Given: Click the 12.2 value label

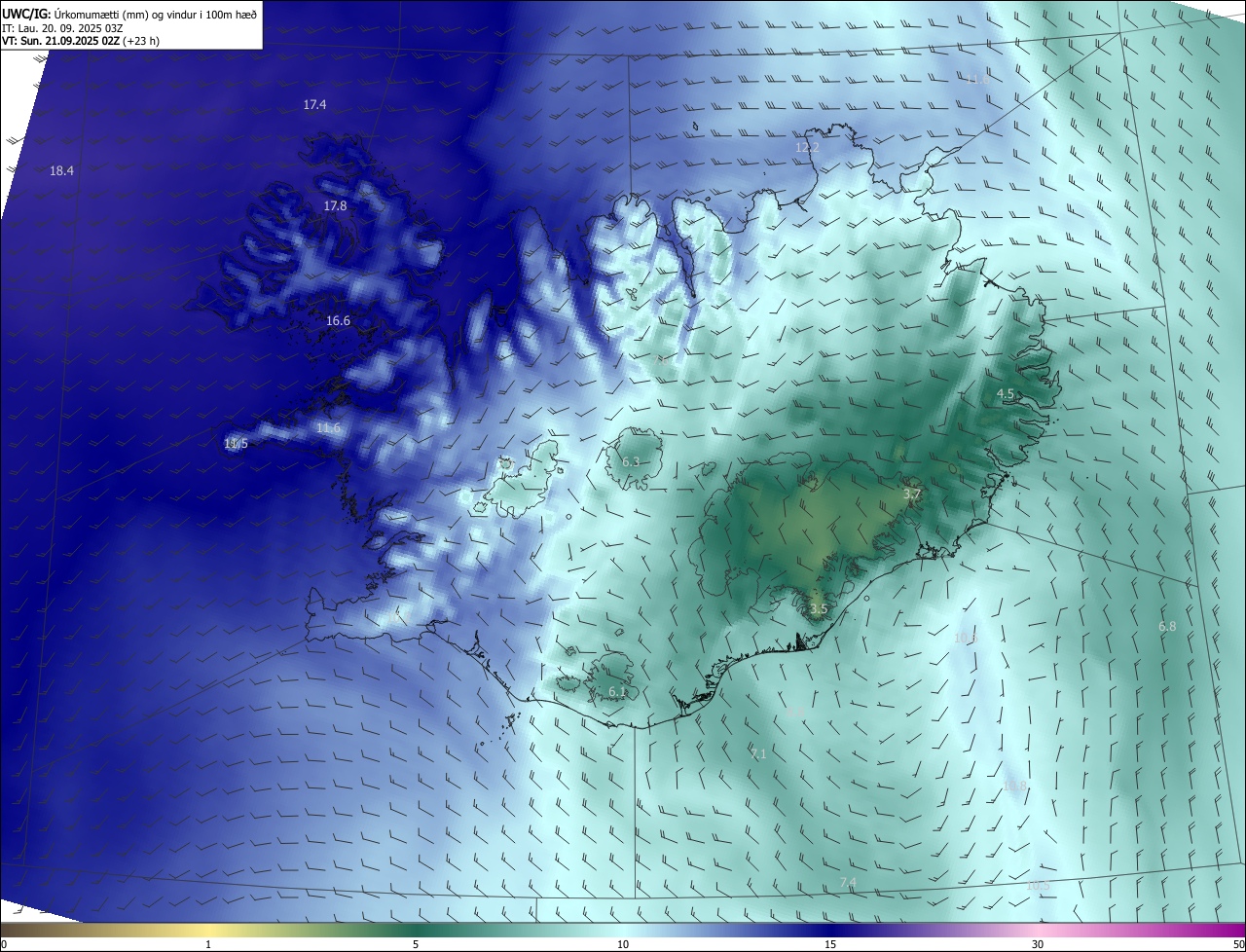Looking at the screenshot, I should pos(807,147).
